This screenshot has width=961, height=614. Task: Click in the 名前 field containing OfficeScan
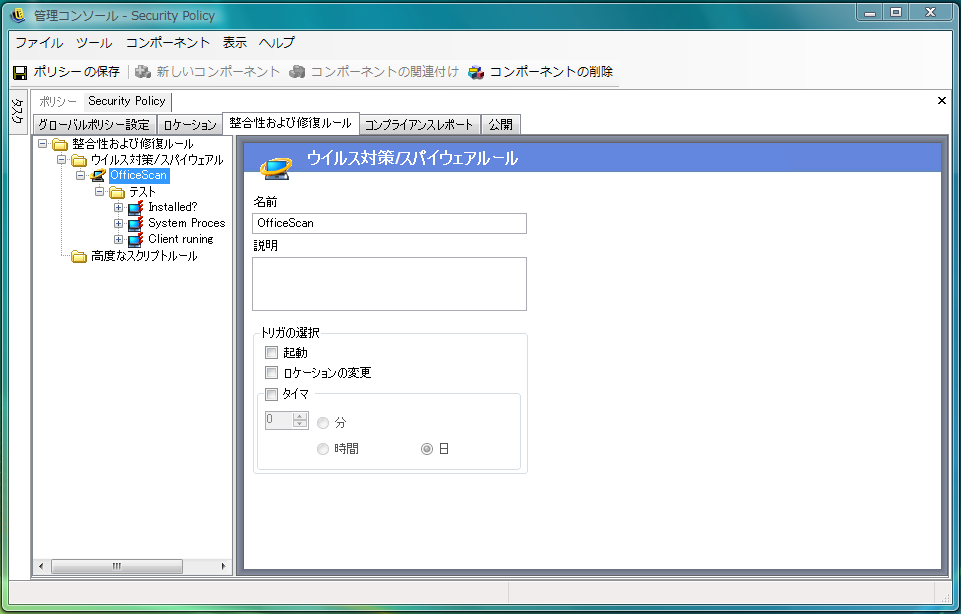coord(389,224)
